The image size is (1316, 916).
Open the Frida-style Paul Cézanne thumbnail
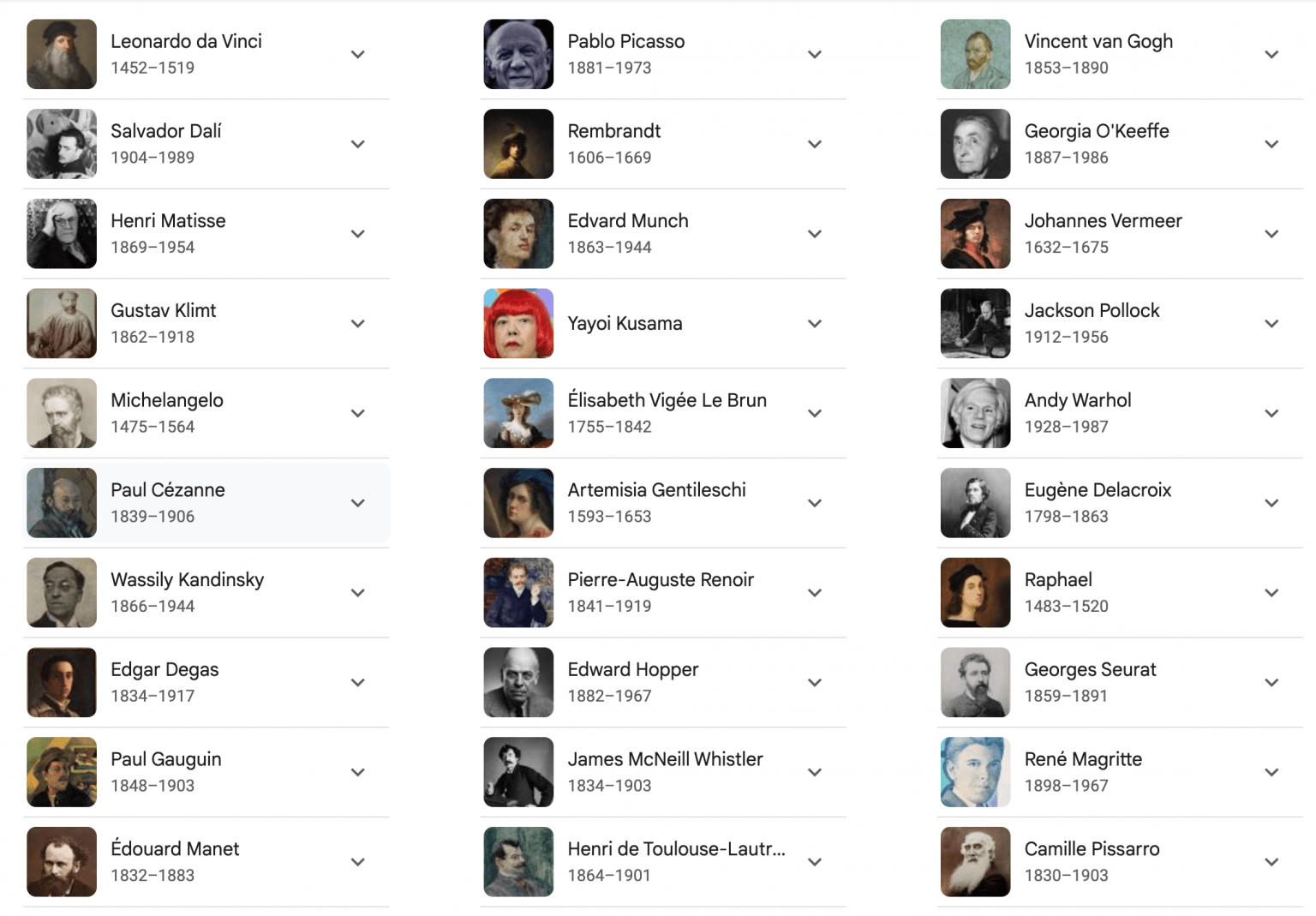[x=61, y=503]
